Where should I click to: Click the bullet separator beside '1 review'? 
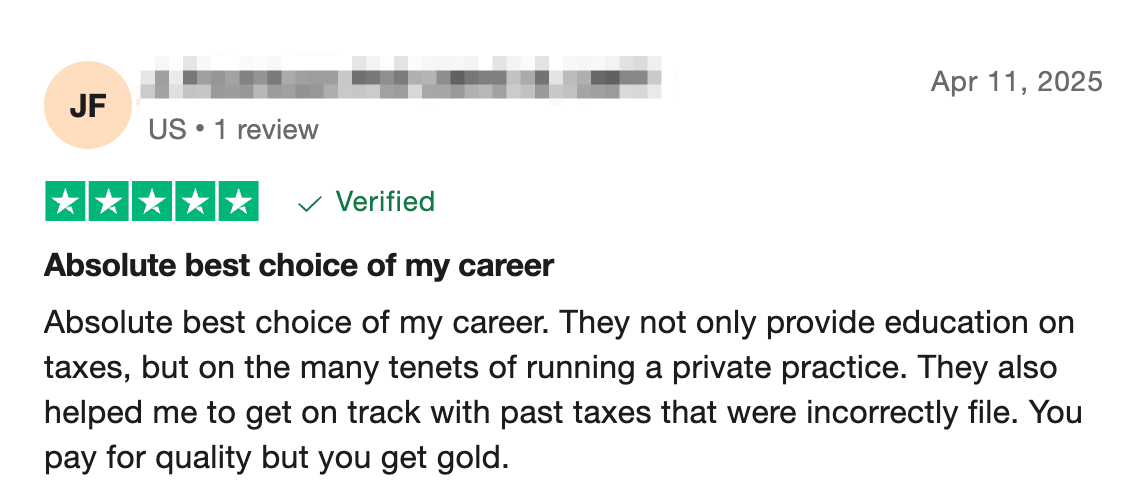[x=201, y=131]
